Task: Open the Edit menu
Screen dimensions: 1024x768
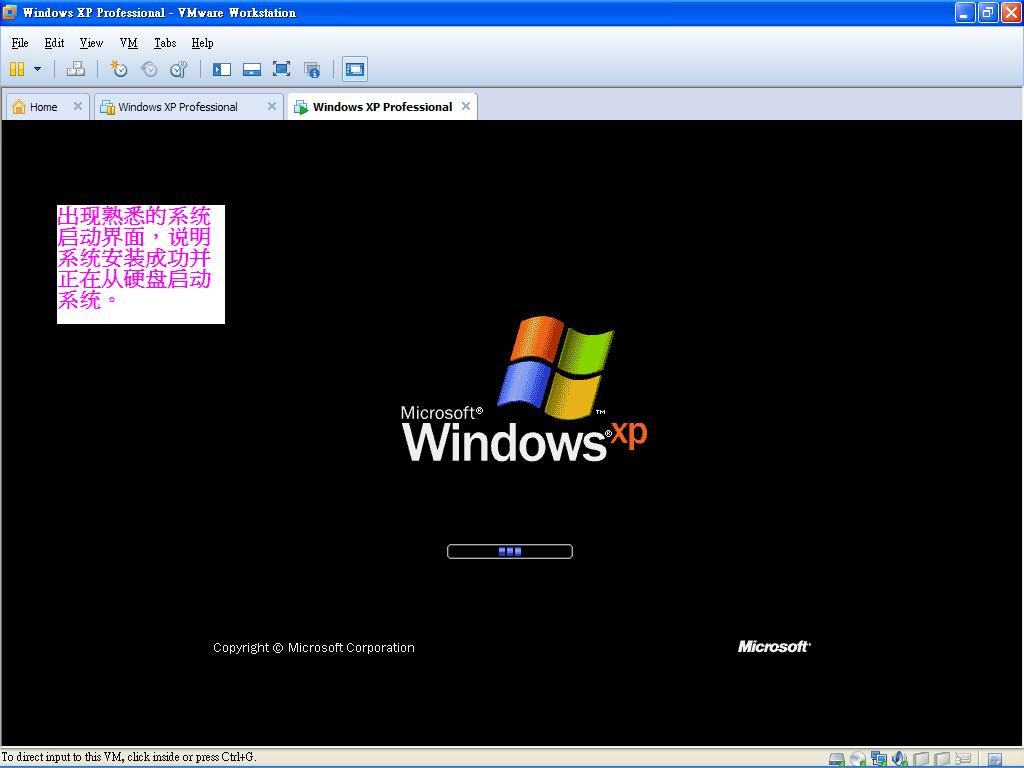Action: pos(54,43)
